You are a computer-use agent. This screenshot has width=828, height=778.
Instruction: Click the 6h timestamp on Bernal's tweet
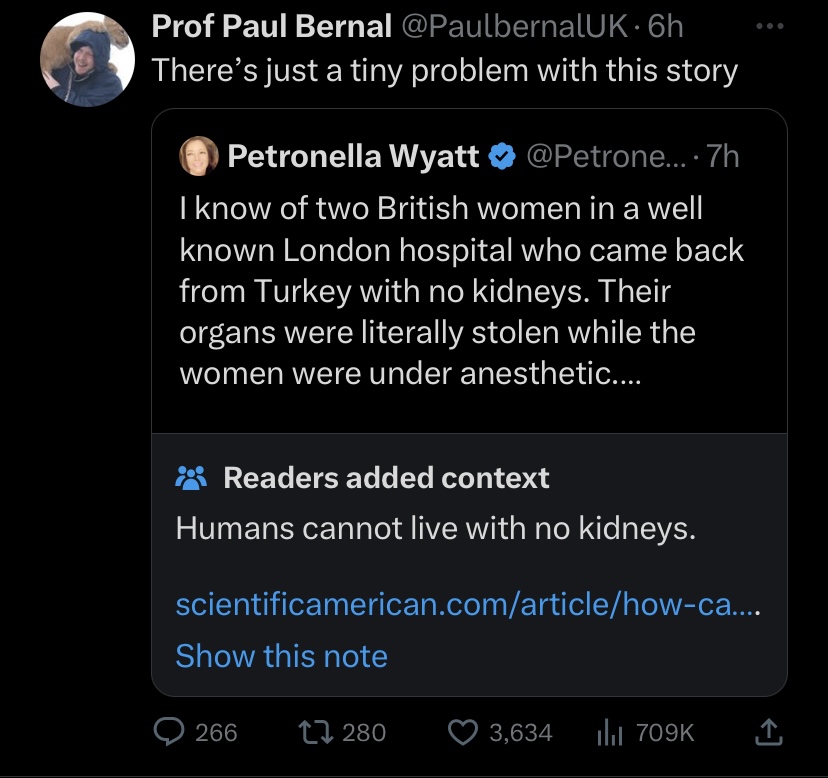pos(665,26)
